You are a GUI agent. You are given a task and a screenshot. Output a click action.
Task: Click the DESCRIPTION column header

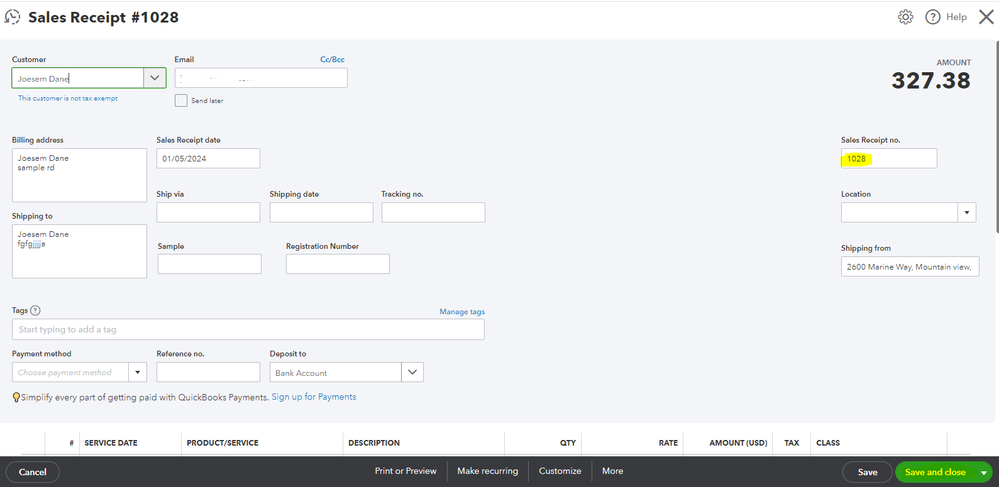point(374,443)
